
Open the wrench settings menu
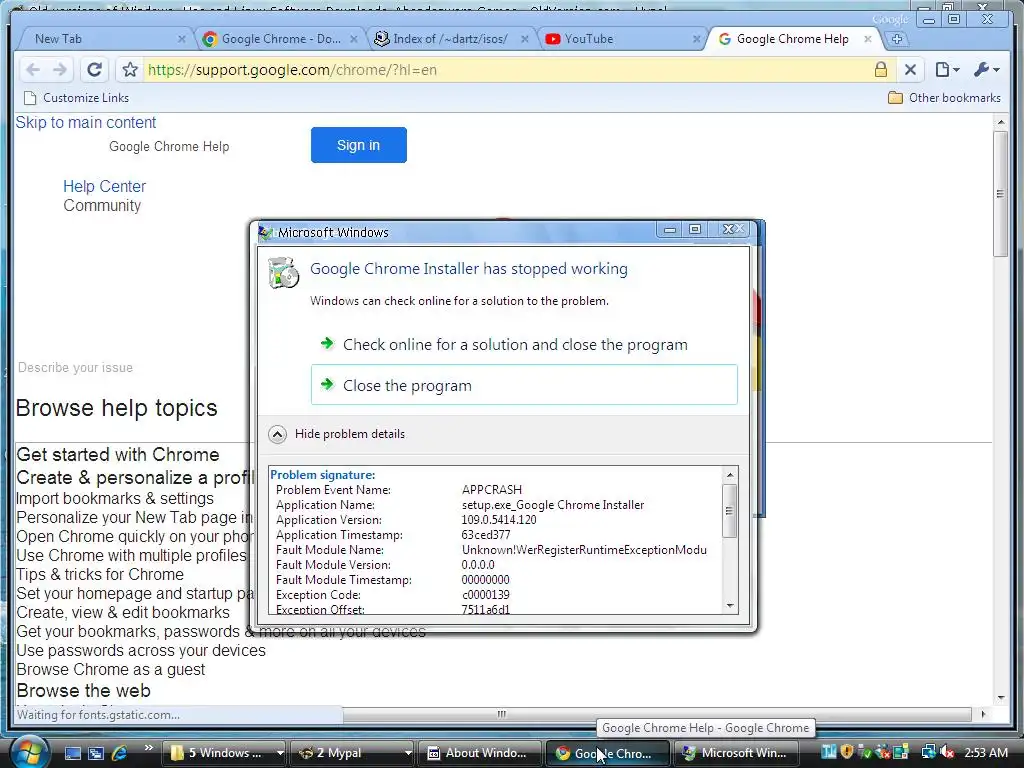986,69
